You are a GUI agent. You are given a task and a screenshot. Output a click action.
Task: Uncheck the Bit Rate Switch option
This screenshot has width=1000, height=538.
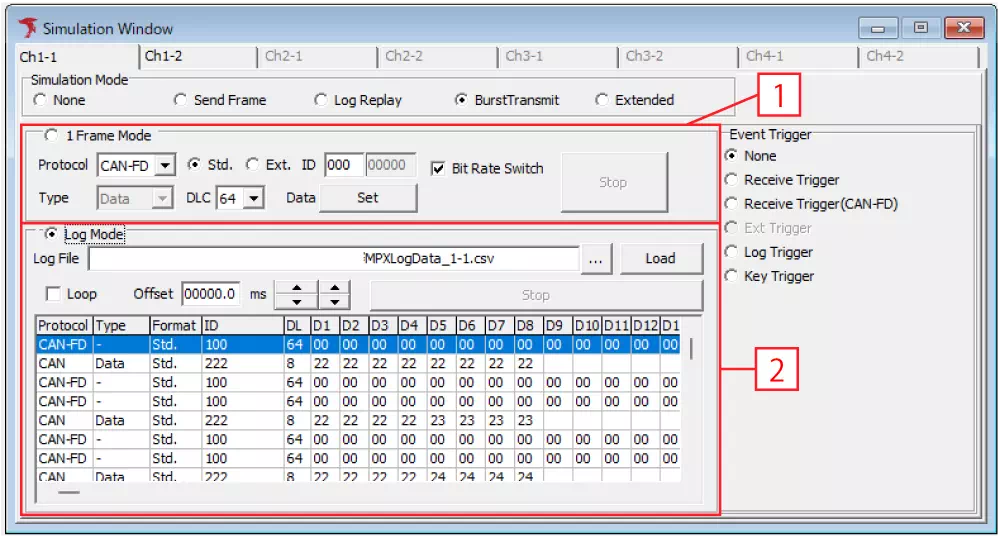point(437,168)
